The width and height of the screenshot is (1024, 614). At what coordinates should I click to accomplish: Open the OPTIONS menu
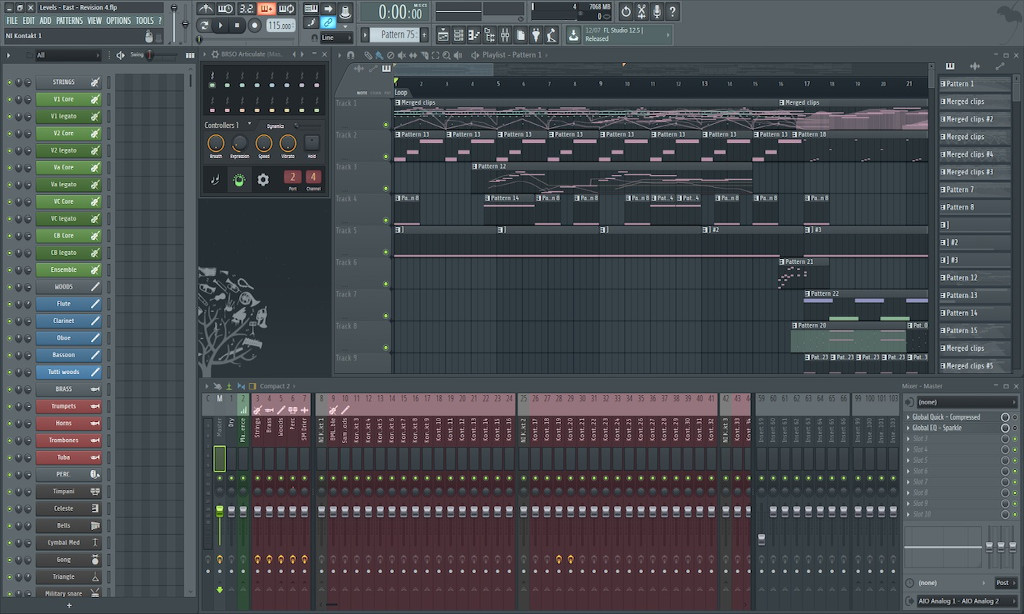118,20
